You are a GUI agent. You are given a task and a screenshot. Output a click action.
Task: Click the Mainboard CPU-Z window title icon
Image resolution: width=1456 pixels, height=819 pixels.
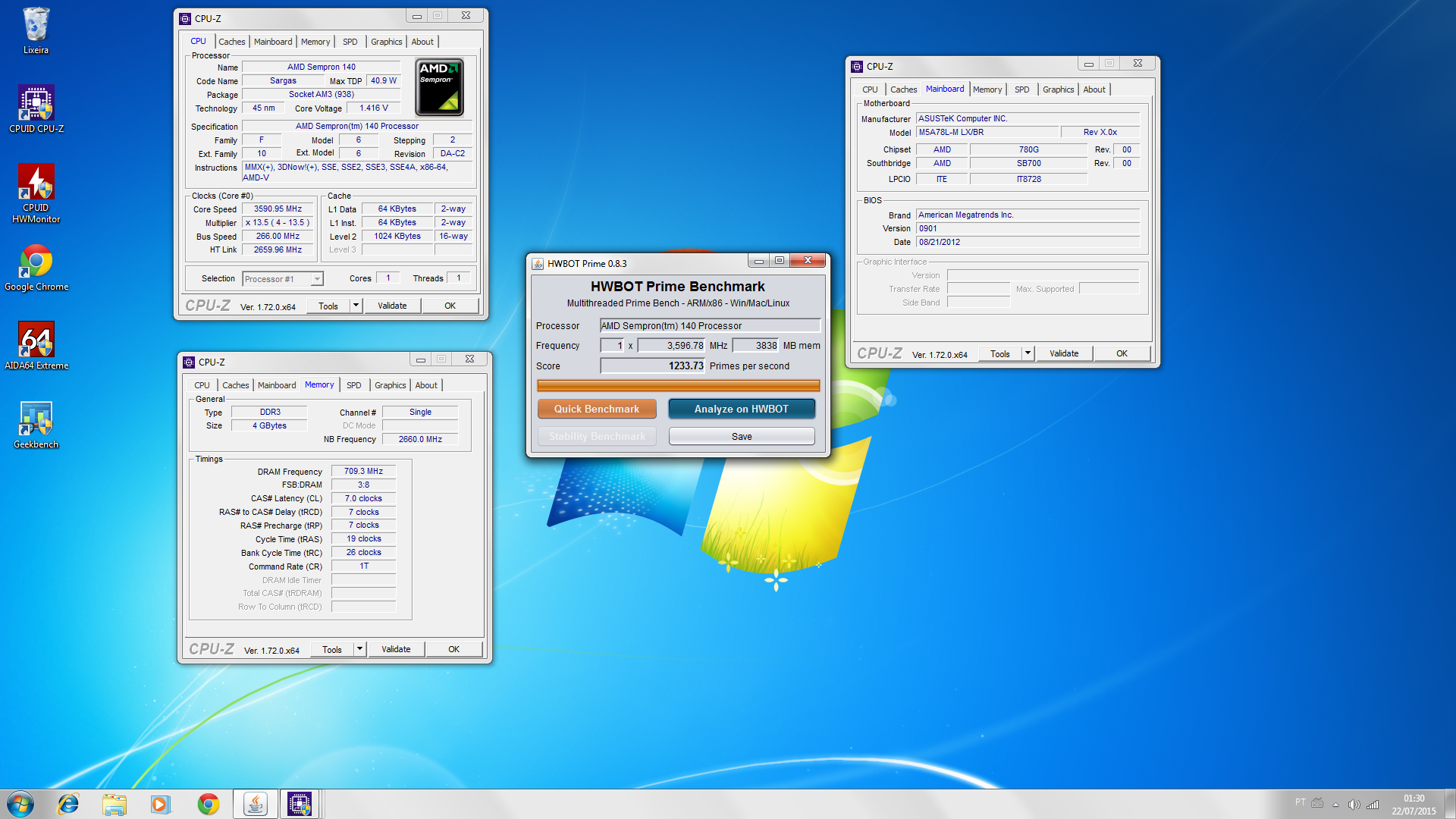857,67
